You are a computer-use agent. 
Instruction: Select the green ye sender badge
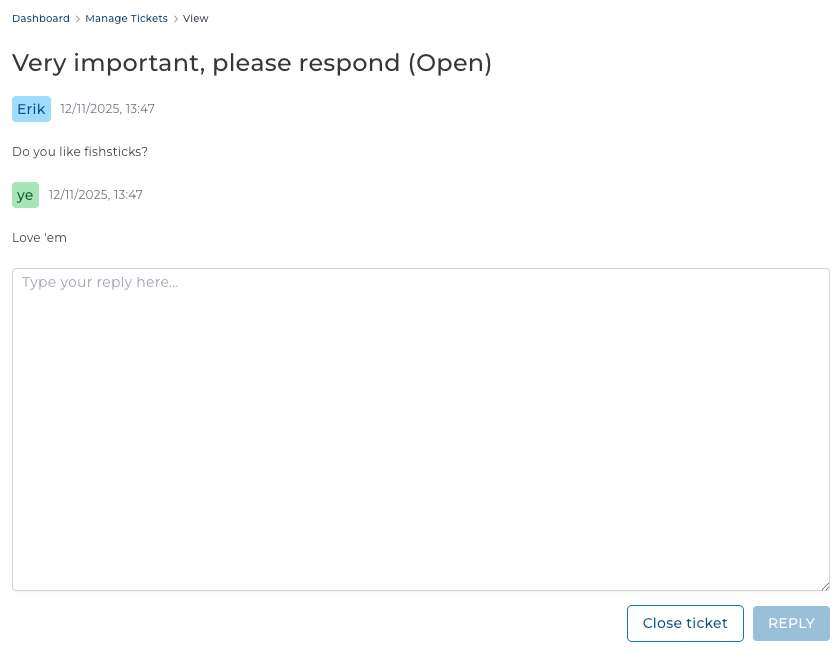pyautogui.click(x=25, y=195)
